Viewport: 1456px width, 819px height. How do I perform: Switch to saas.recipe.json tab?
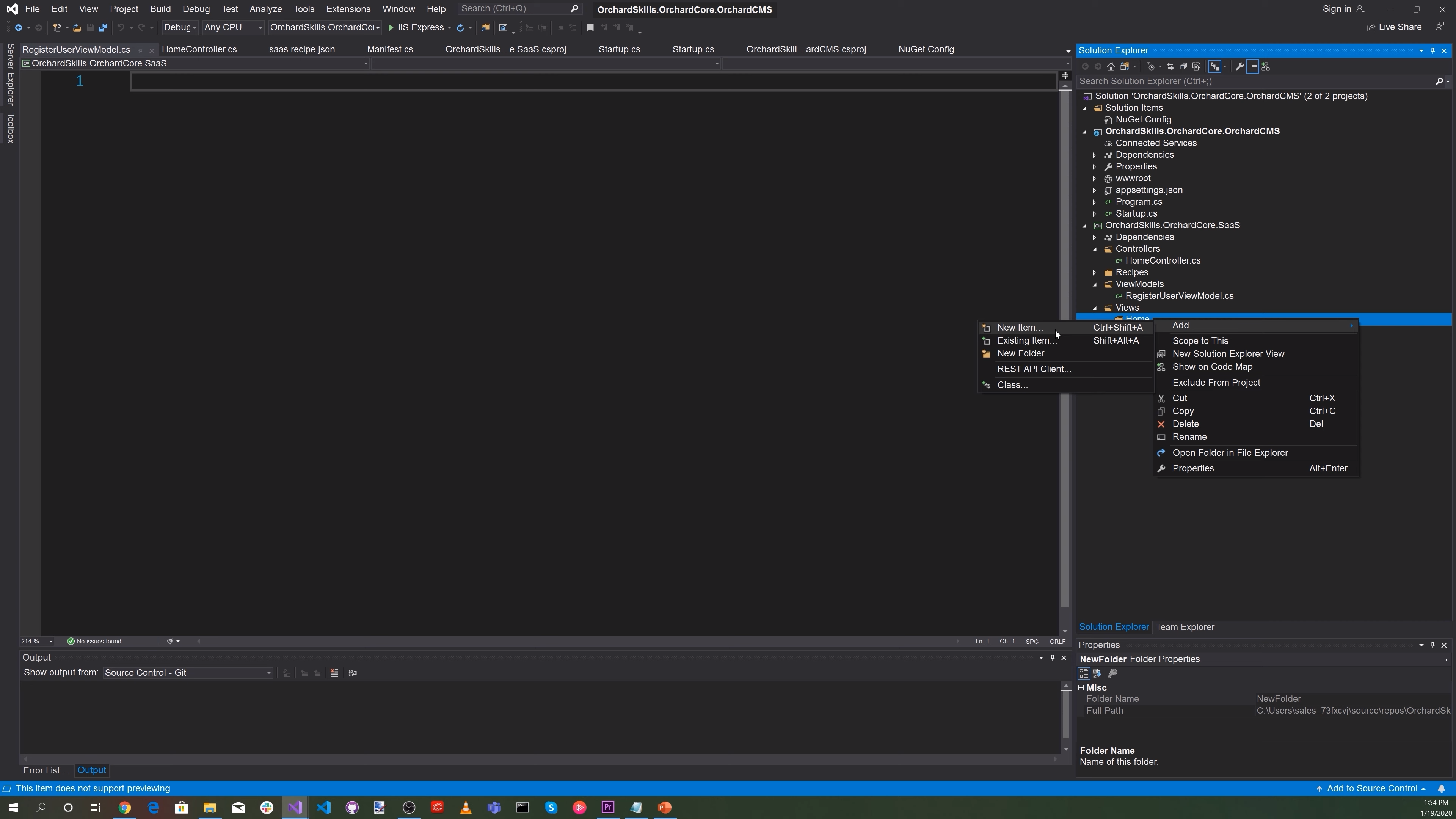click(x=302, y=50)
